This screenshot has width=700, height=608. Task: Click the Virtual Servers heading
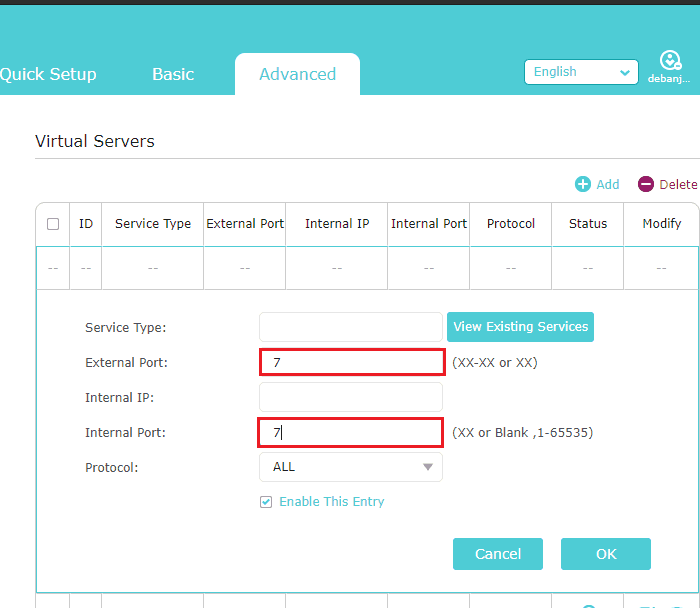coord(95,142)
